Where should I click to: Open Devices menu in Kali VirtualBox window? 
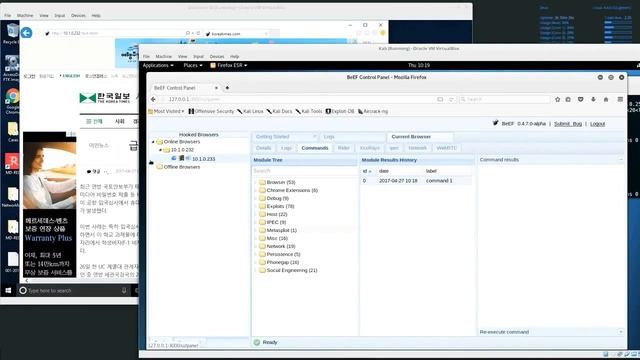[x=217, y=56]
